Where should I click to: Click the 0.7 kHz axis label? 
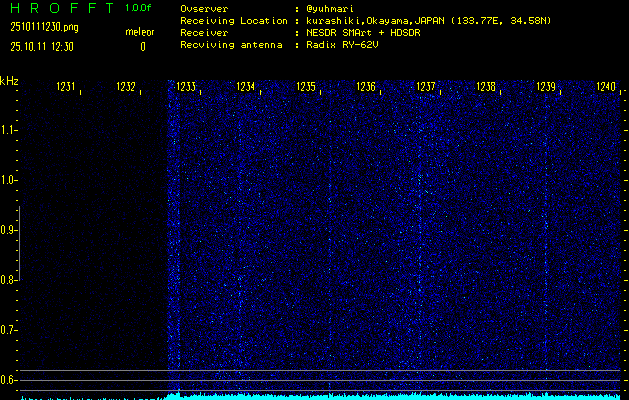pyautogui.click(x=8, y=330)
